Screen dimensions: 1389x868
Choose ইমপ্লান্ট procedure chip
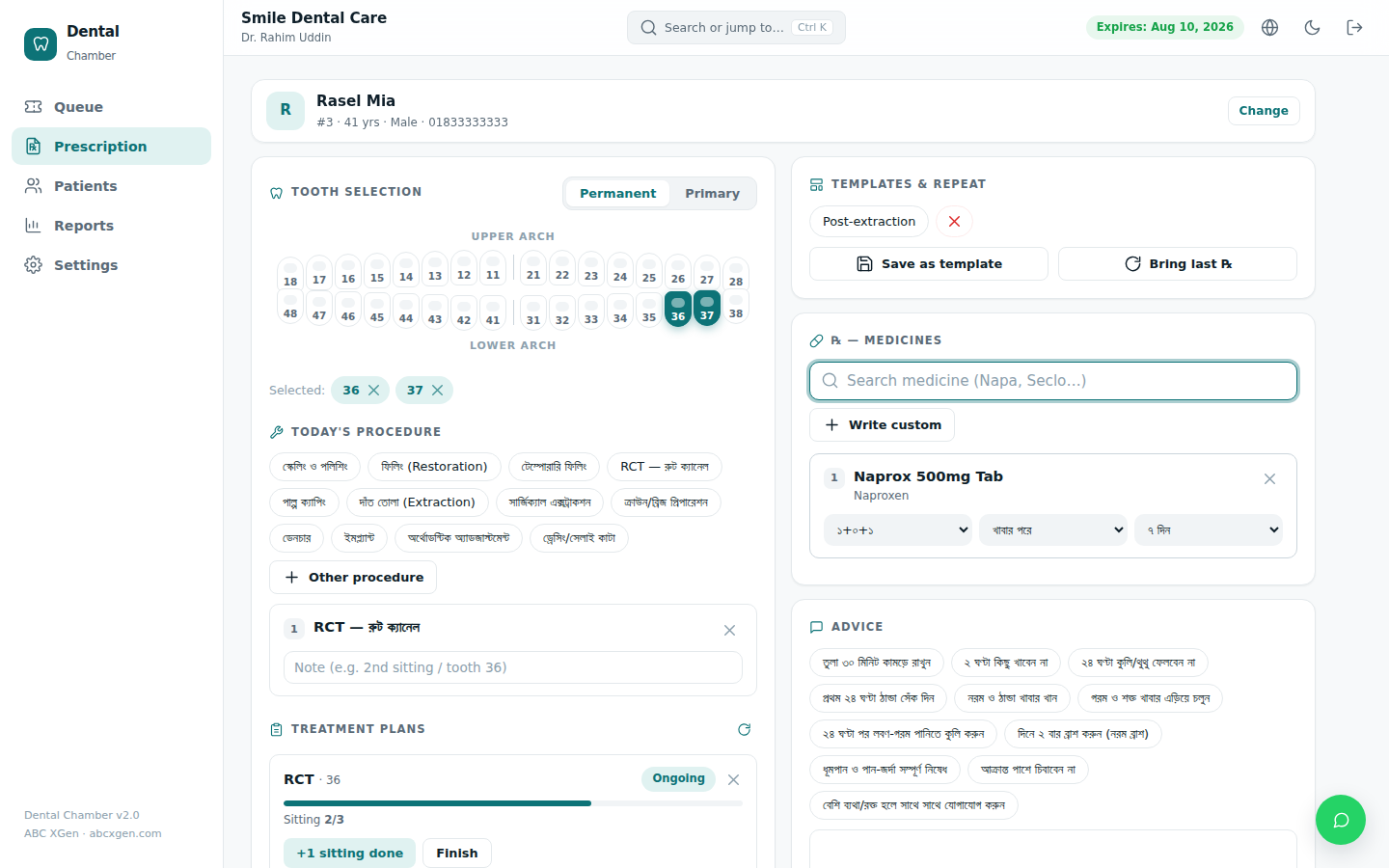359,538
